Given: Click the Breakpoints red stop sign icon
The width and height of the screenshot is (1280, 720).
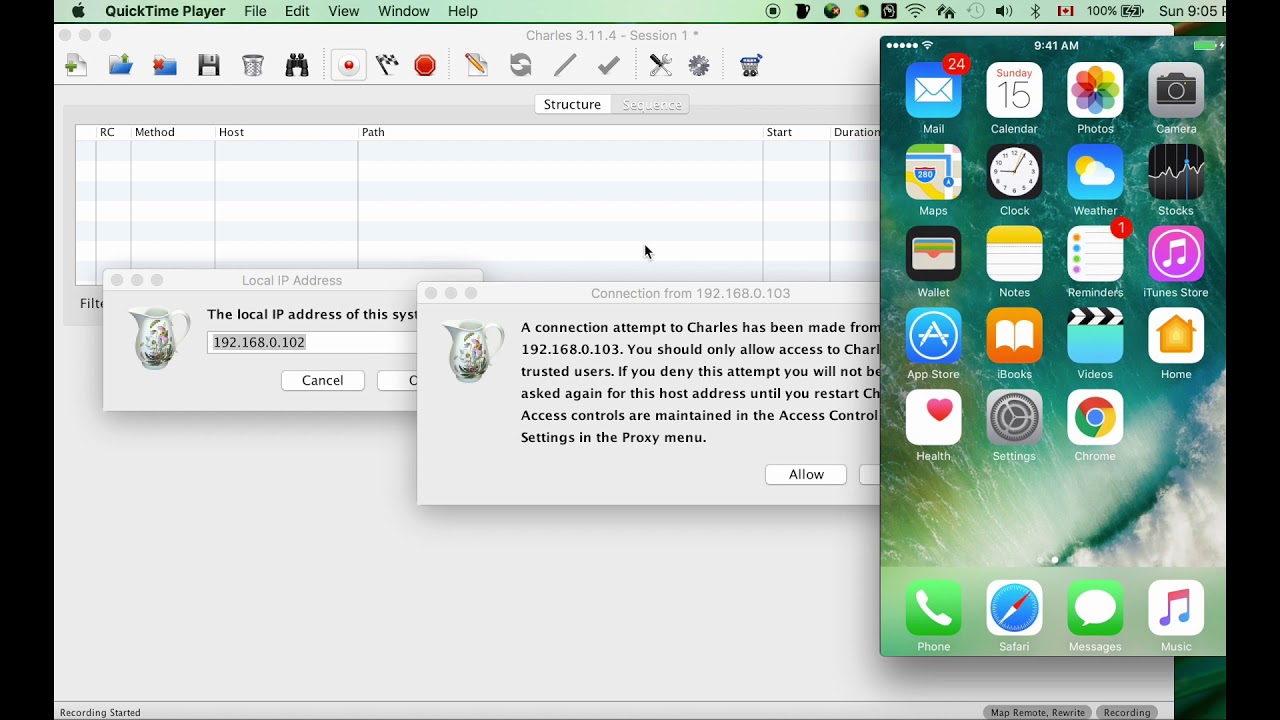Looking at the screenshot, I should [425, 66].
